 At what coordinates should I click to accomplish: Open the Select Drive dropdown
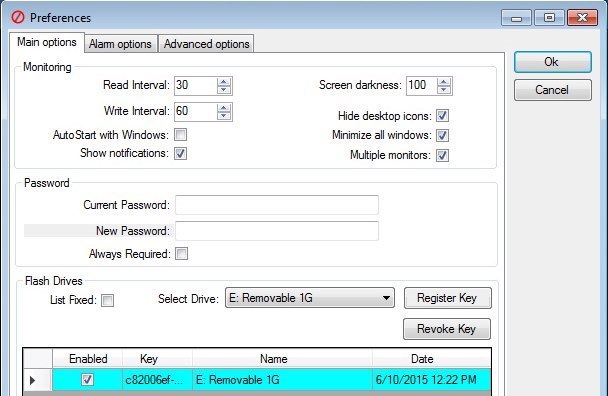(x=310, y=298)
